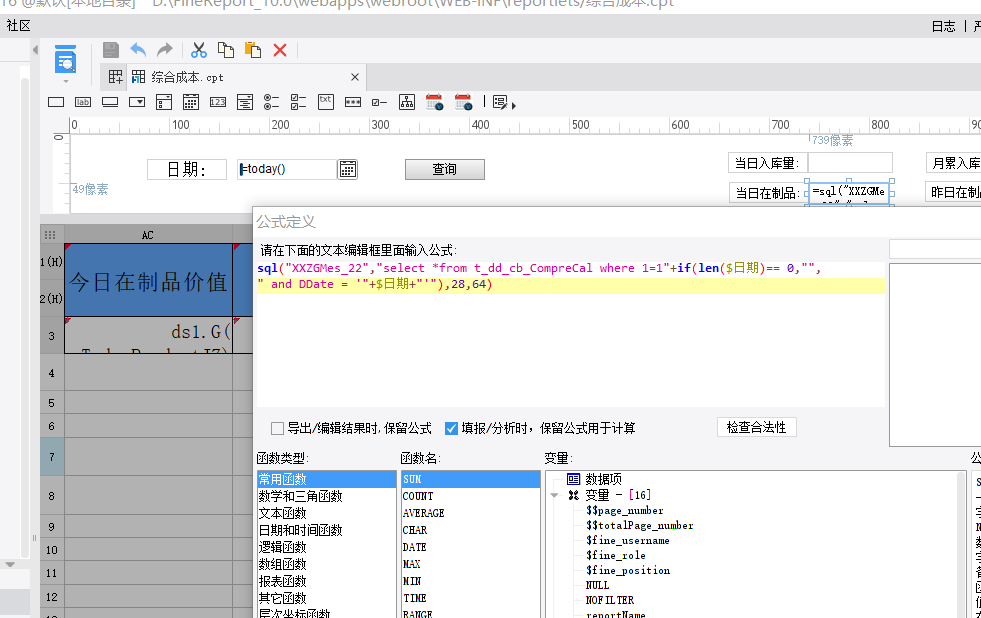The width and height of the screenshot is (981, 618).
Task: Insert a number field widget (123)
Action: (x=218, y=102)
